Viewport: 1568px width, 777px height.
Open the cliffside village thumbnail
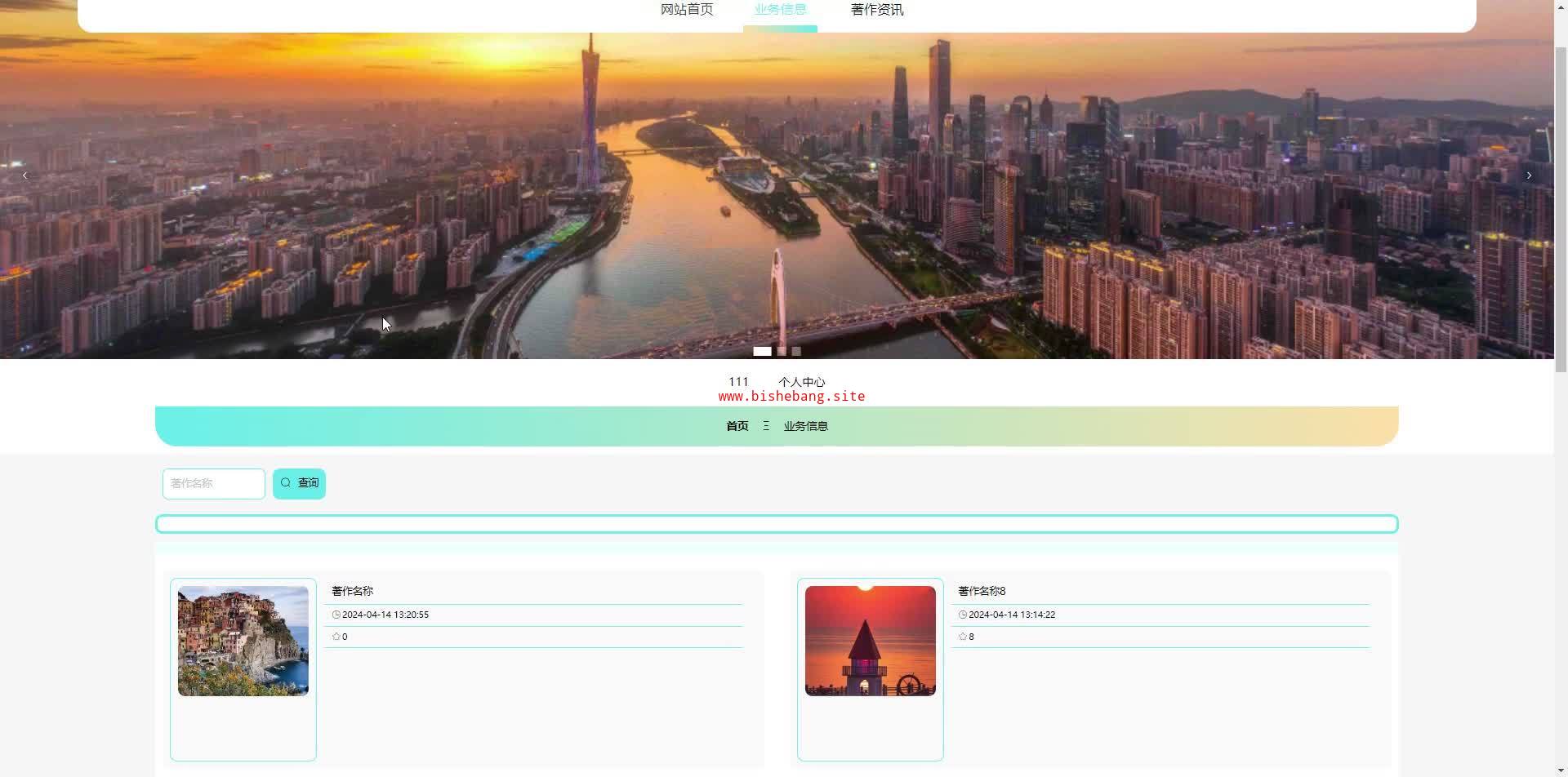pyautogui.click(x=243, y=641)
